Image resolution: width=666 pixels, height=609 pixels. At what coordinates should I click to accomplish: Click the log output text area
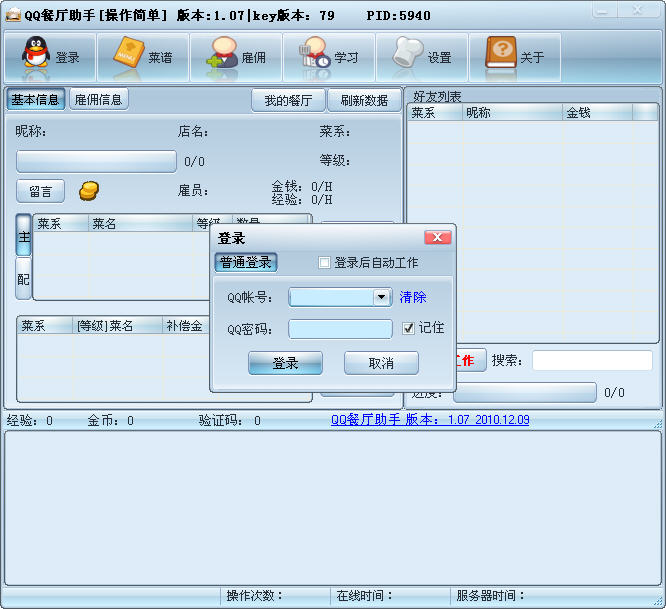(x=333, y=508)
